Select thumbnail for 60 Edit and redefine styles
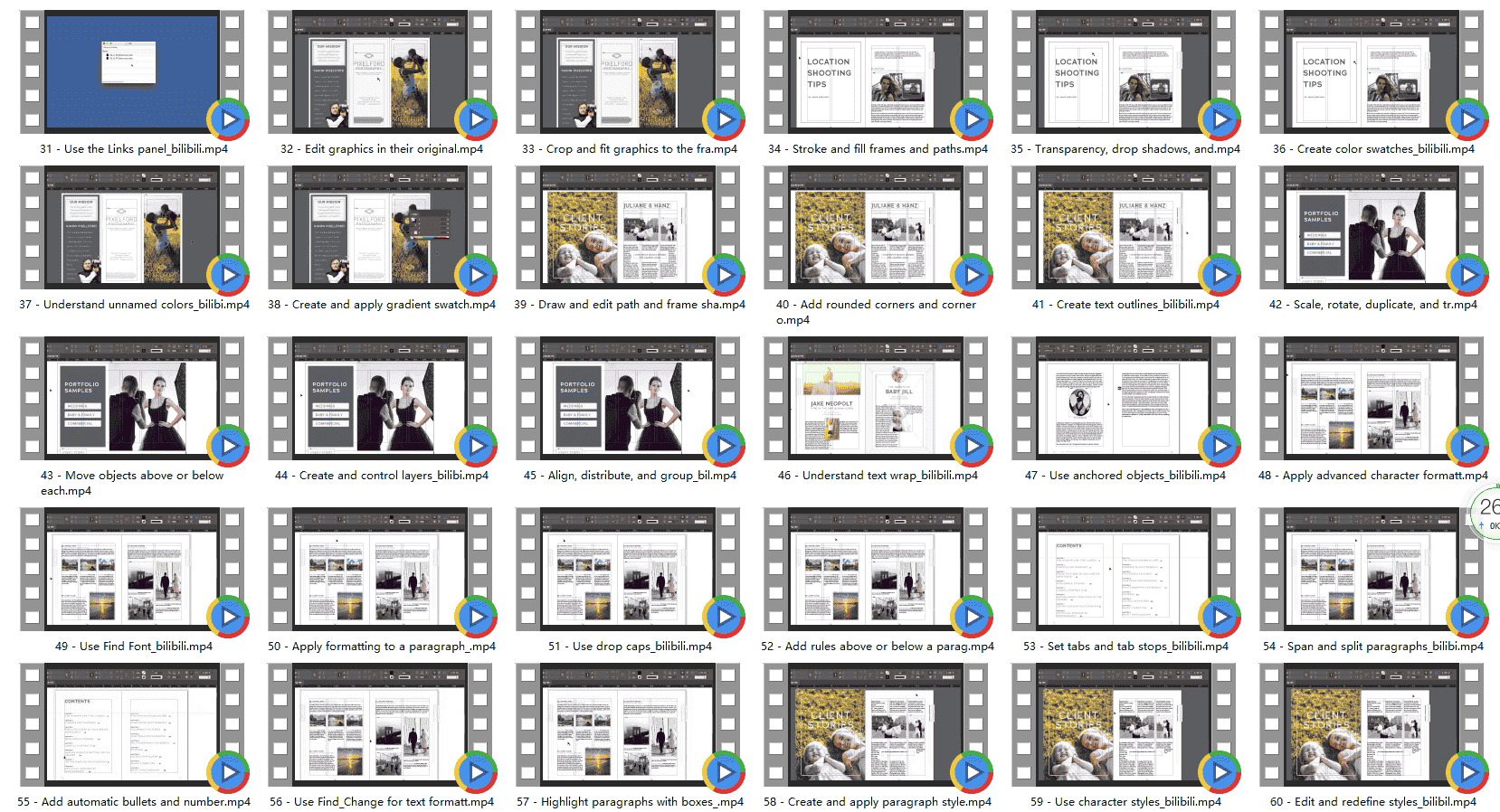 (1372, 725)
